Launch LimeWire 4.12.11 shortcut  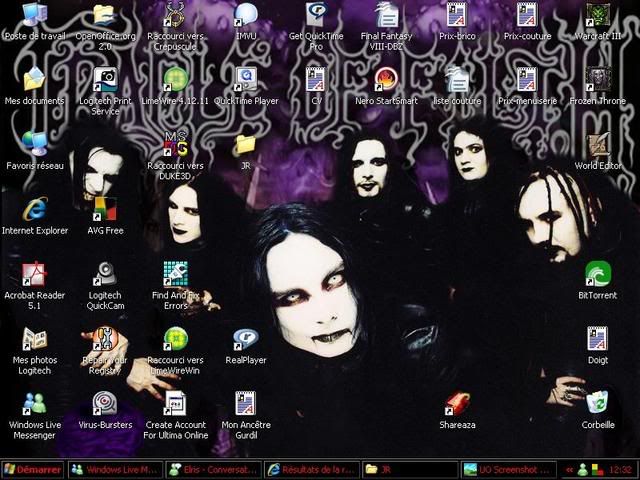[176, 80]
